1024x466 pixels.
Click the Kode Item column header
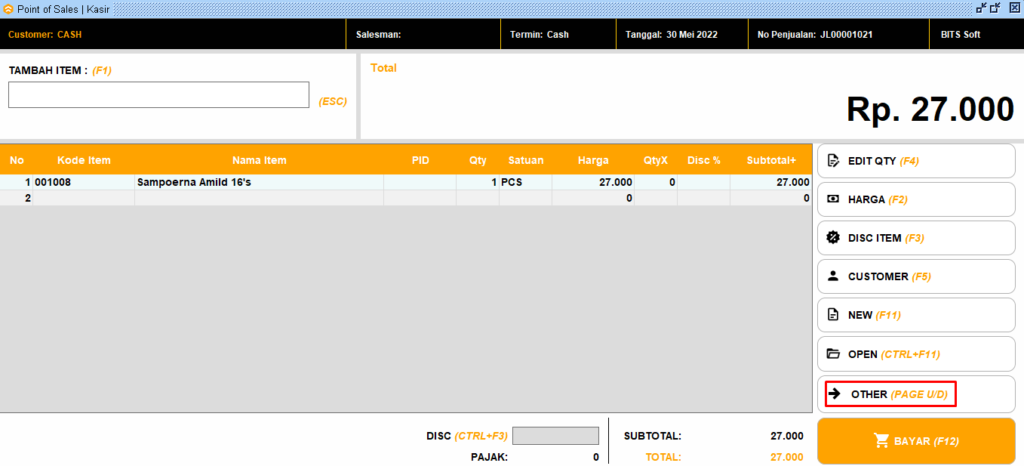point(84,160)
